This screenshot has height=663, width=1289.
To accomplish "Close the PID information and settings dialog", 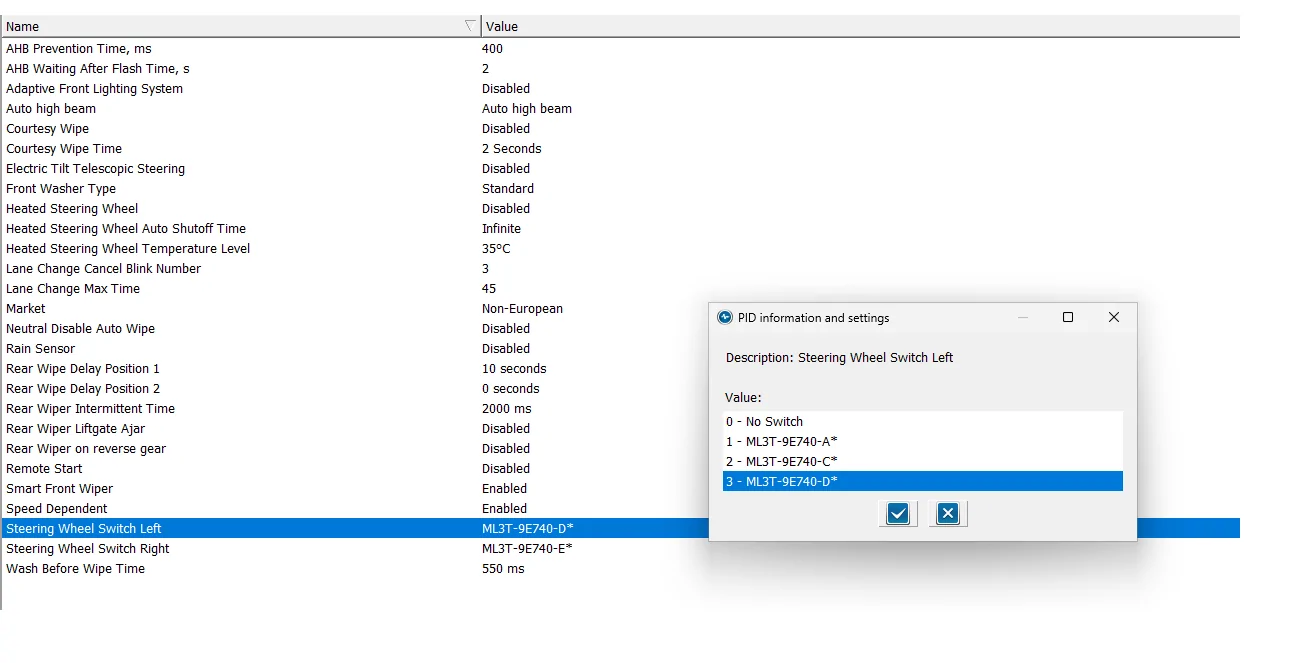I will 1113,317.
